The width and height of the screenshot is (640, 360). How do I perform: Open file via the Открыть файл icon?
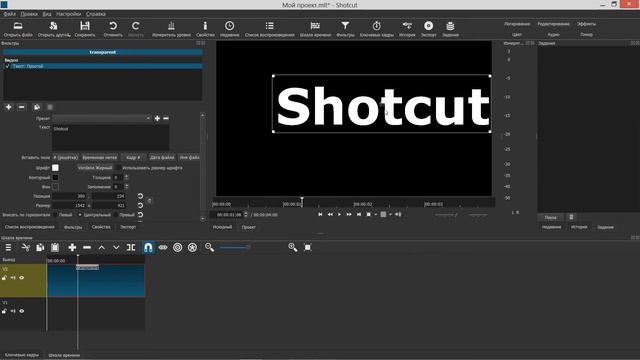point(18,26)
